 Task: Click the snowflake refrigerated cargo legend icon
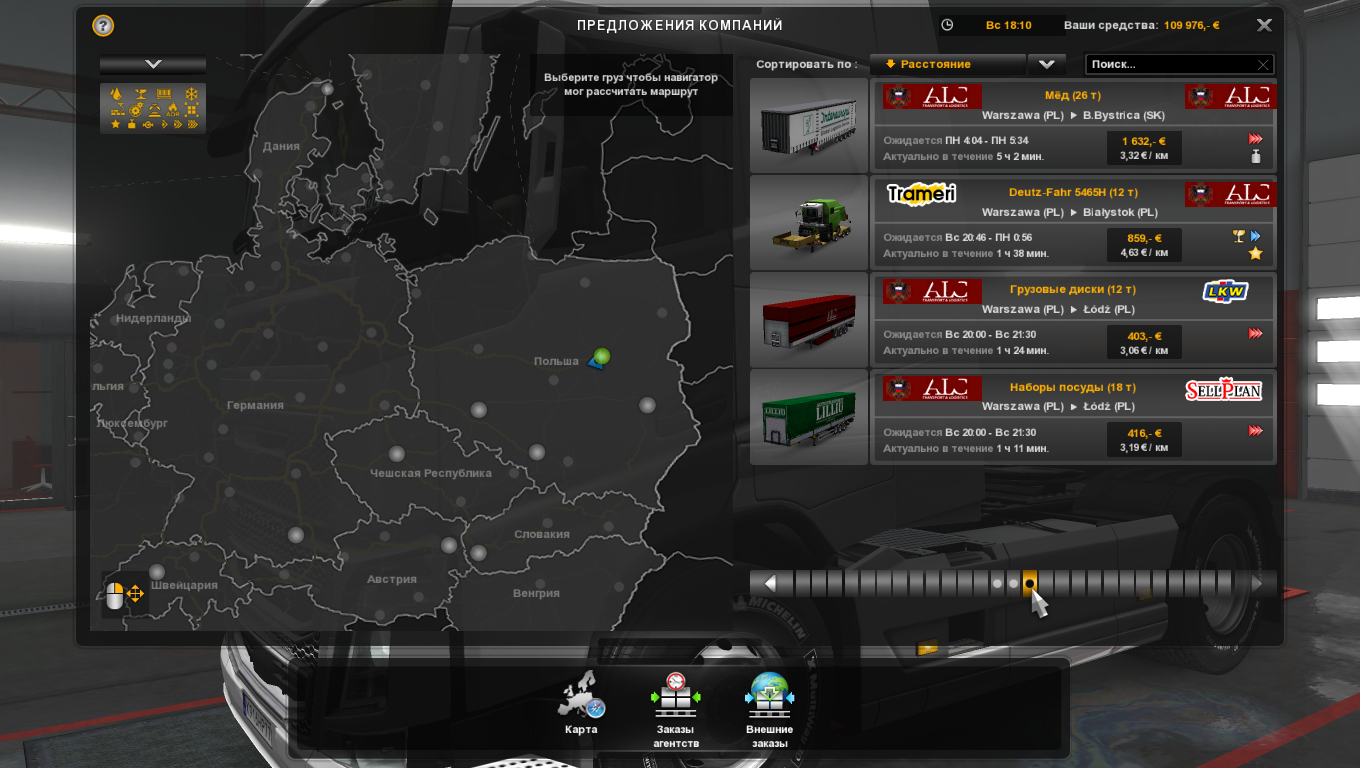coord(191,95)
